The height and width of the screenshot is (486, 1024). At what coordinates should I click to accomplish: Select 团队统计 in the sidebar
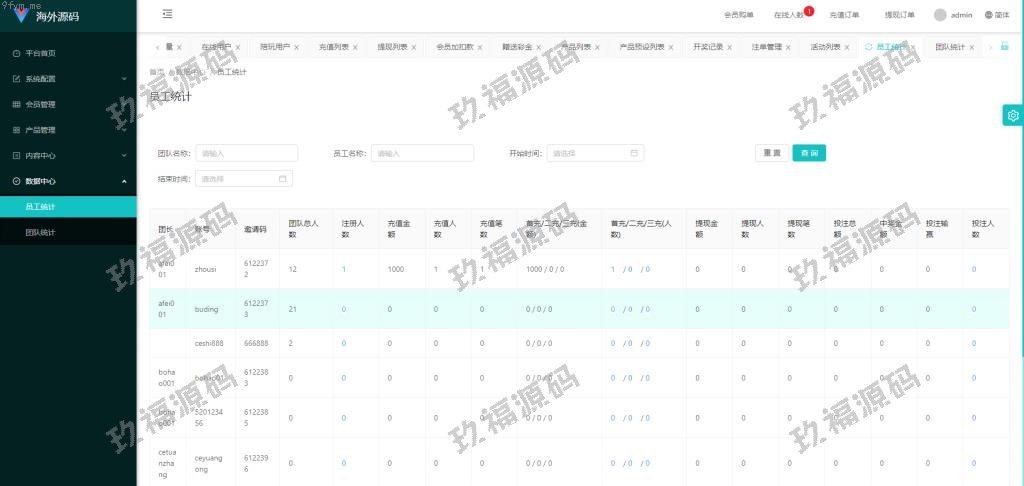pyautogui.click(x=40, y=232)
